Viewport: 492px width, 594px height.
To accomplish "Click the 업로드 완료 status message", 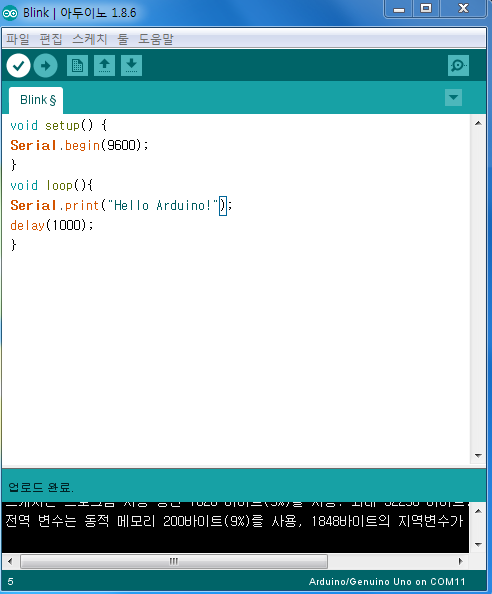I will (41, 487).
